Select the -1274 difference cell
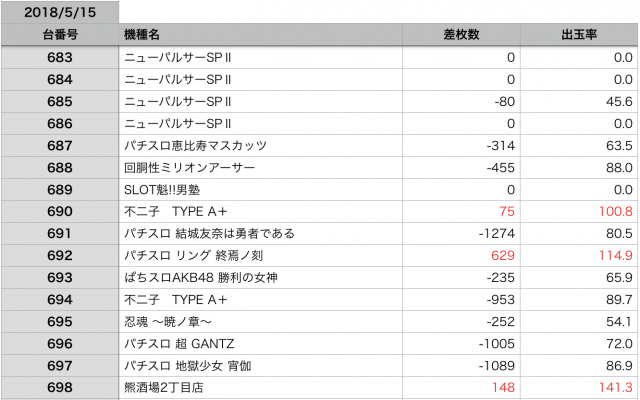The width and height of the screenshot is (640, 400). pos(495,233)
